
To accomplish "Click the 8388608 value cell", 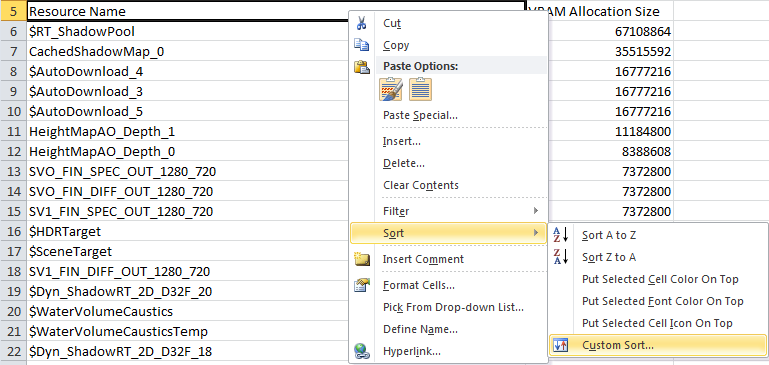I will tap(611, 152).
